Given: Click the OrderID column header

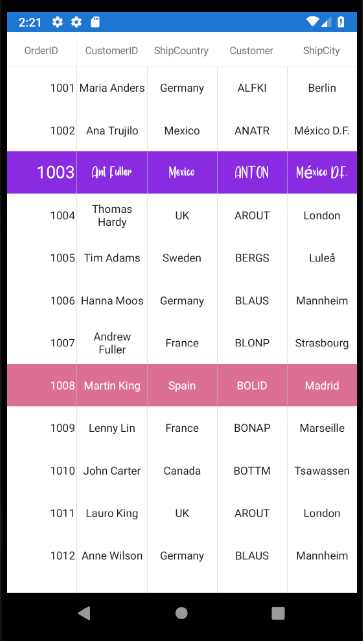Looking at the screenshot, I should point(41,50).
